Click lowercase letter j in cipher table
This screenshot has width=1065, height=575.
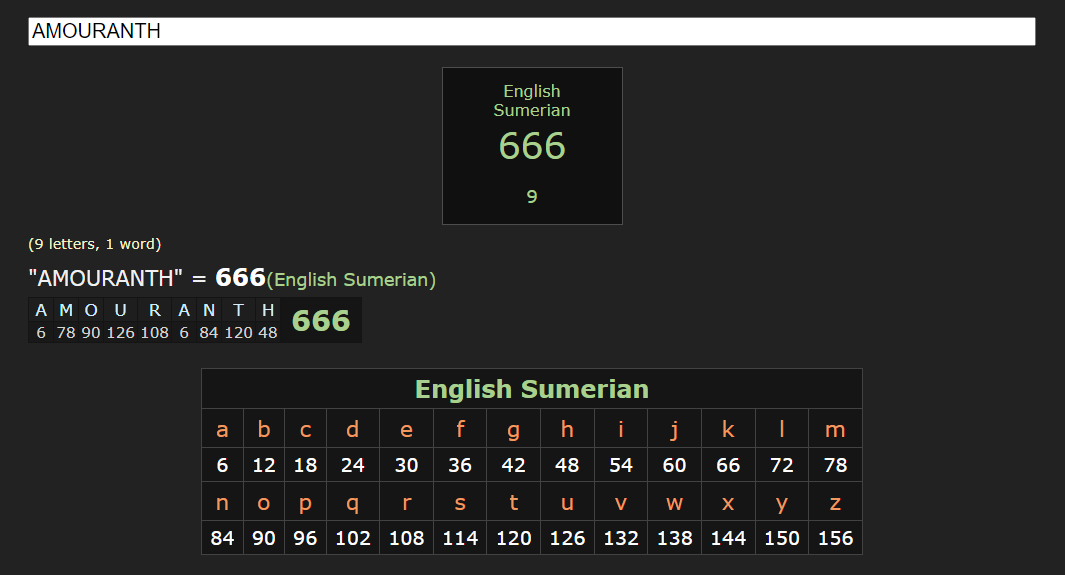point(674,430)
